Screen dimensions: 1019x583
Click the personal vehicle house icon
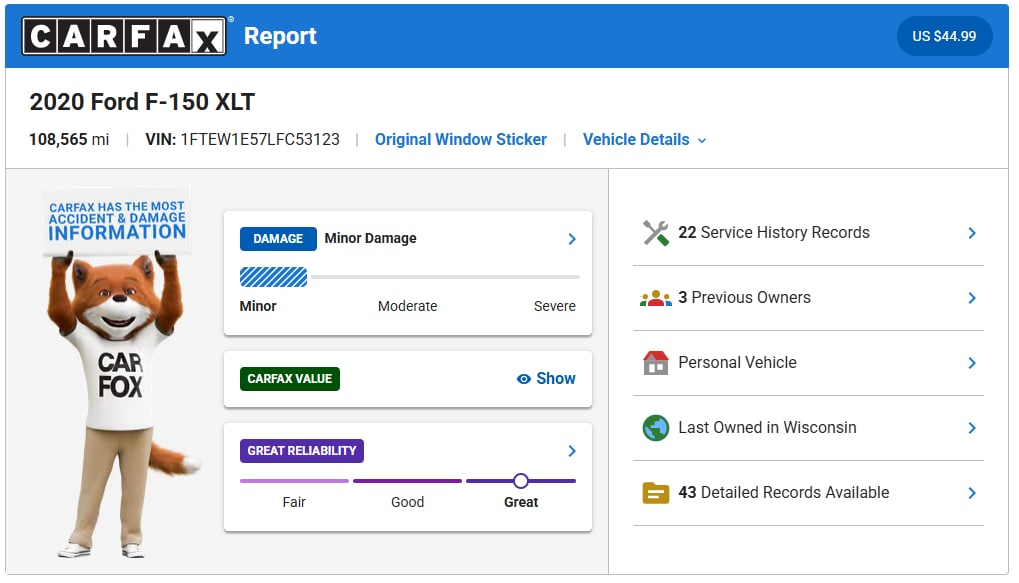(655, 363)
